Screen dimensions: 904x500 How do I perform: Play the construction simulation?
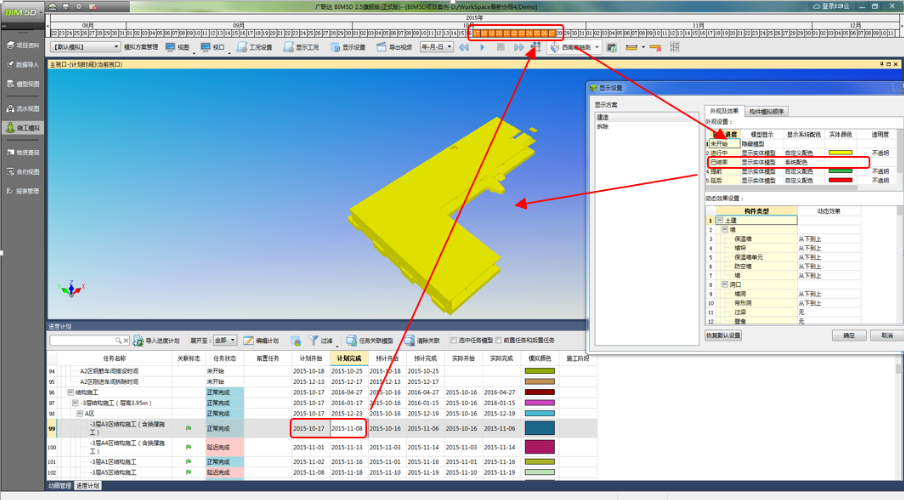pyautogui.click(x=482, y=47)
